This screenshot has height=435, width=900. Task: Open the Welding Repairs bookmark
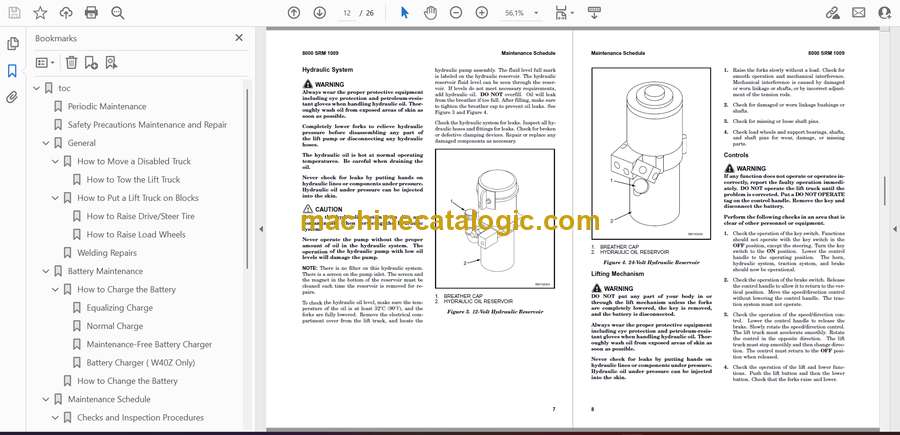coord(107,253)
